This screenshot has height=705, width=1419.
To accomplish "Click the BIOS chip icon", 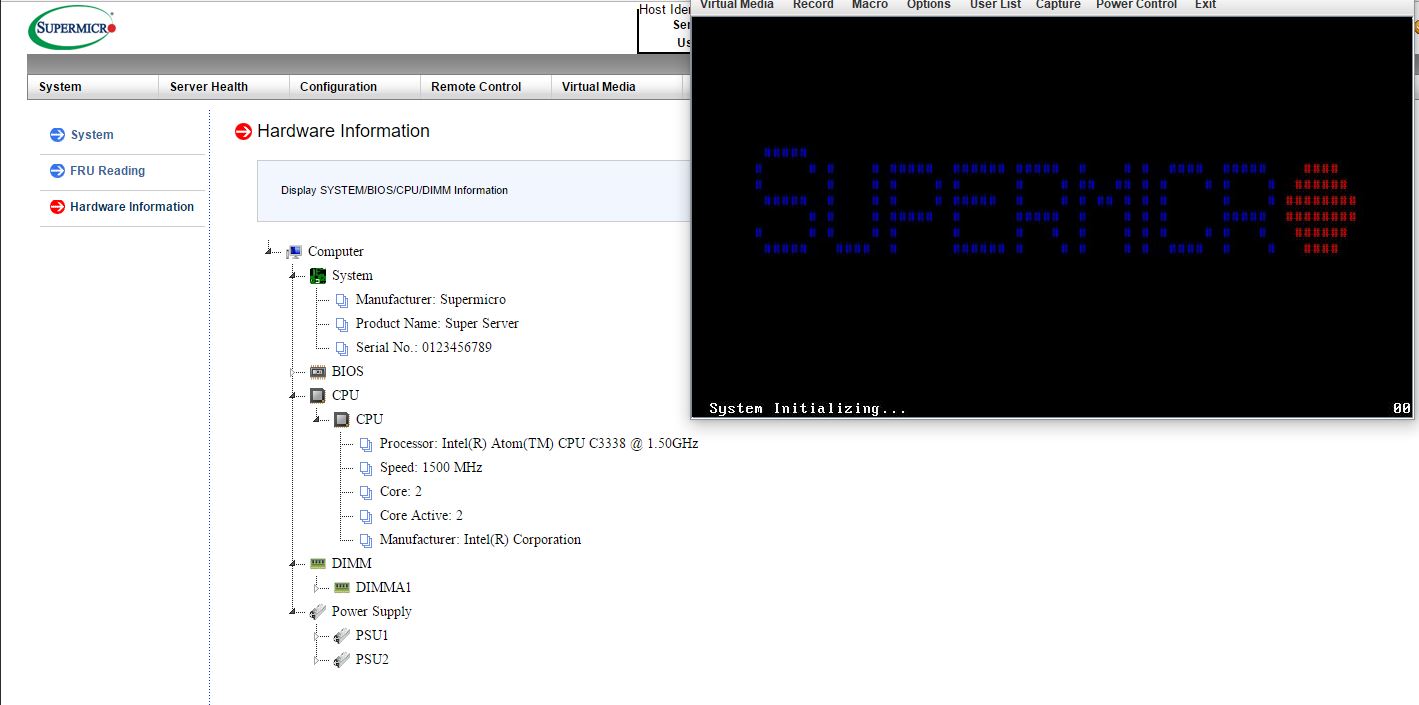I will [x=318, y=372].
